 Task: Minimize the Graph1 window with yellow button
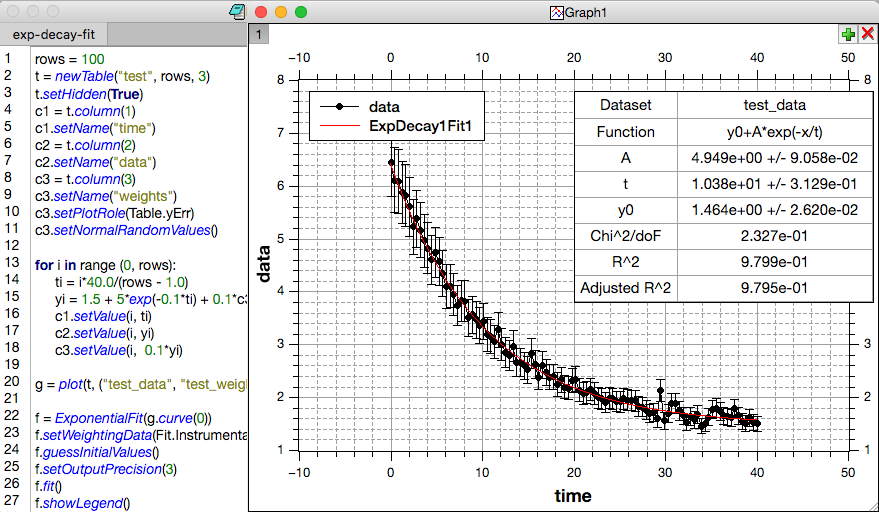click(x=281, y=13)
